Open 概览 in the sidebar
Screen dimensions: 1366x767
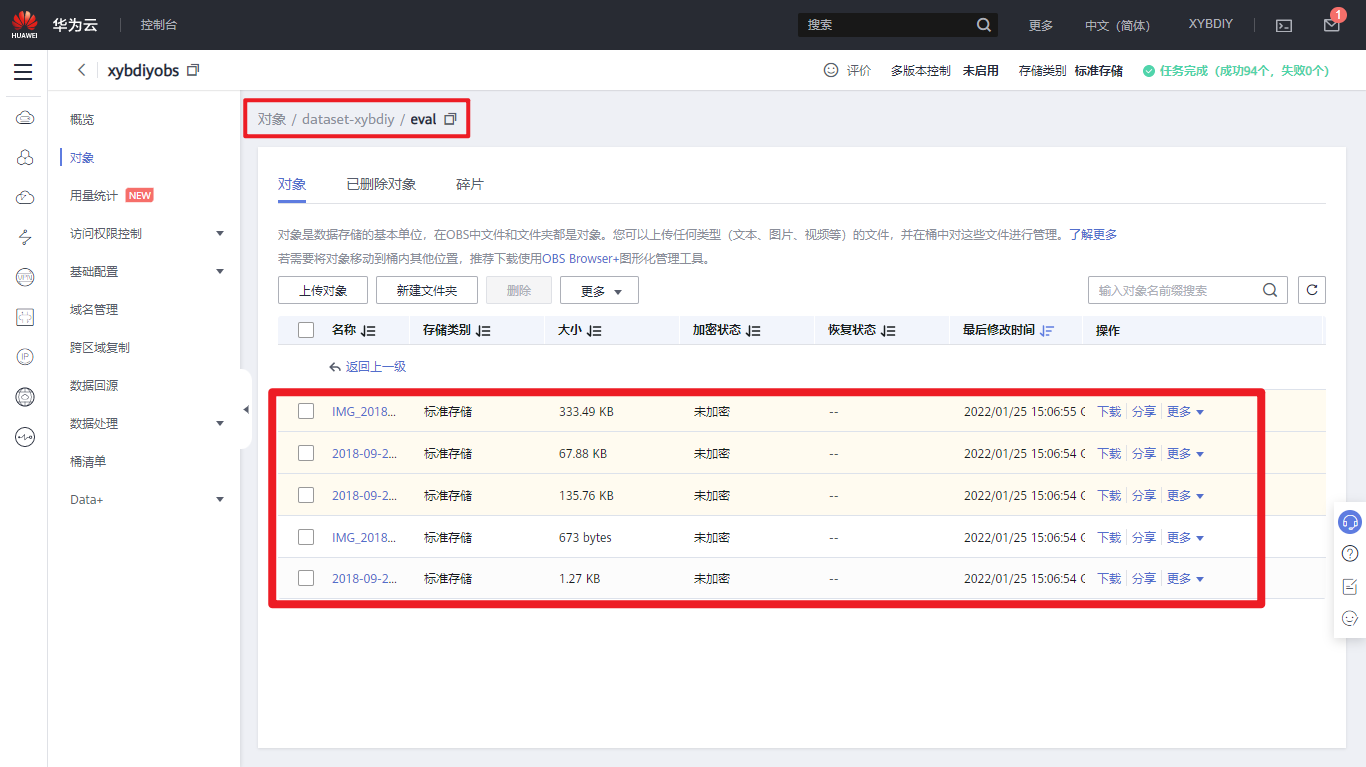pos(82,119)
